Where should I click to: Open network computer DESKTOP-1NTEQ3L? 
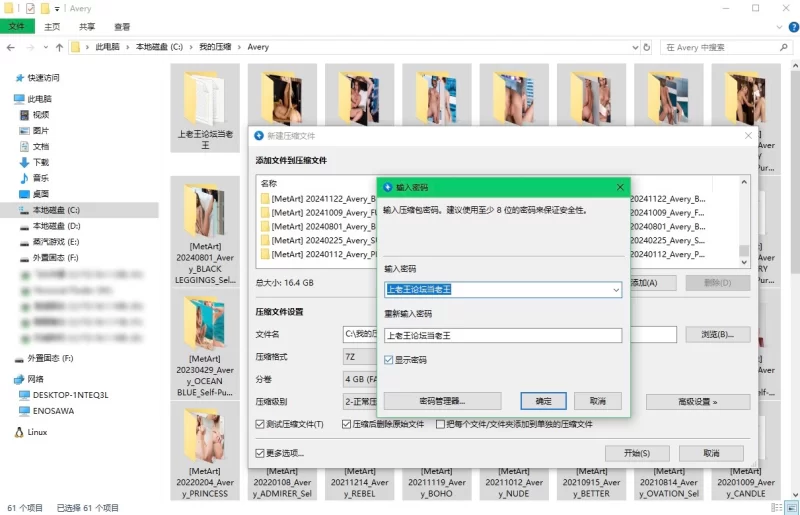(70, 395)
